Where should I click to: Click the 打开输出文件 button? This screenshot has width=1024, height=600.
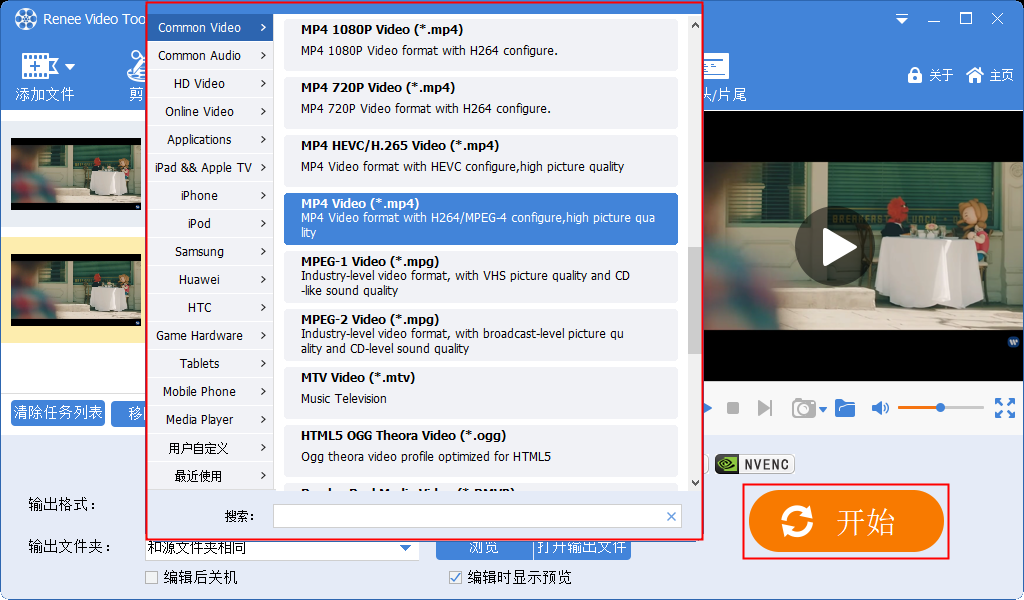tap(583, 548)
